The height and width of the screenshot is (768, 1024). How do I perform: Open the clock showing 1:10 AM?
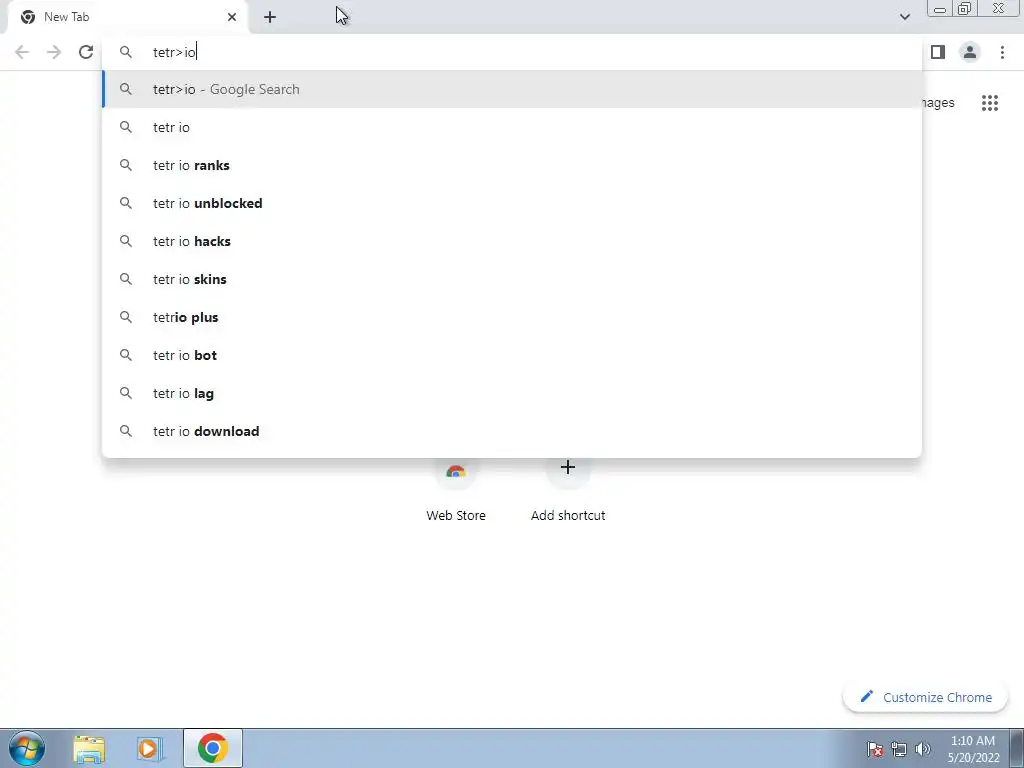(973, 749)
